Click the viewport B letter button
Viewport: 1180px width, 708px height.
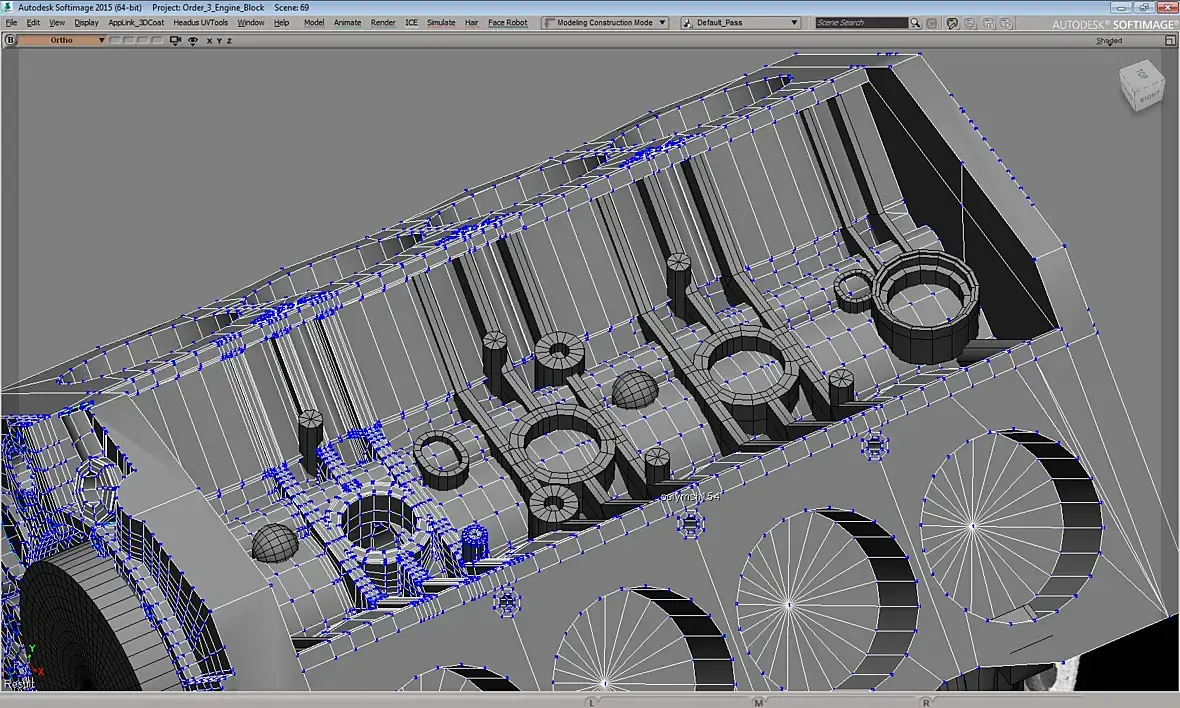[x=10, y=40]
